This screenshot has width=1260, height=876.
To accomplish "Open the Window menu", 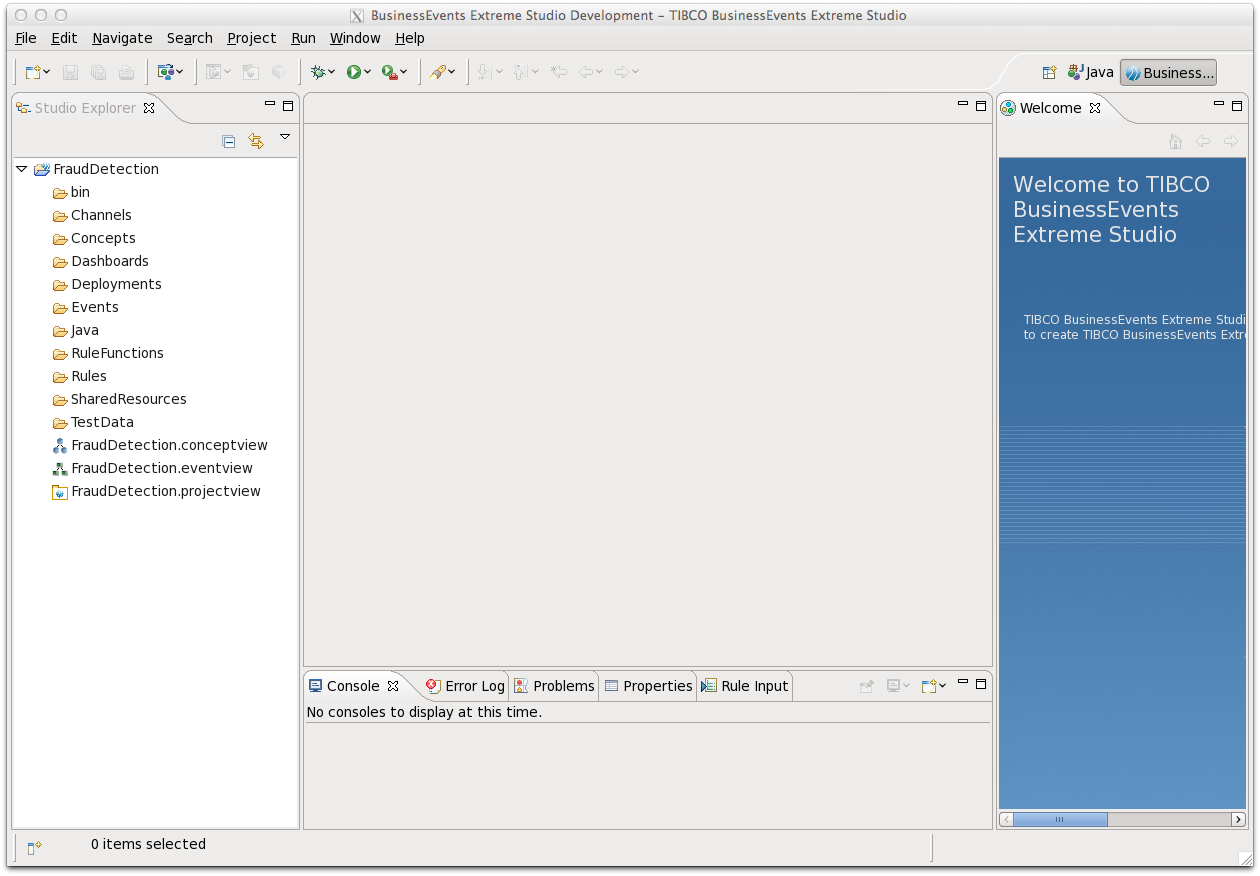I will pos(355,38).
